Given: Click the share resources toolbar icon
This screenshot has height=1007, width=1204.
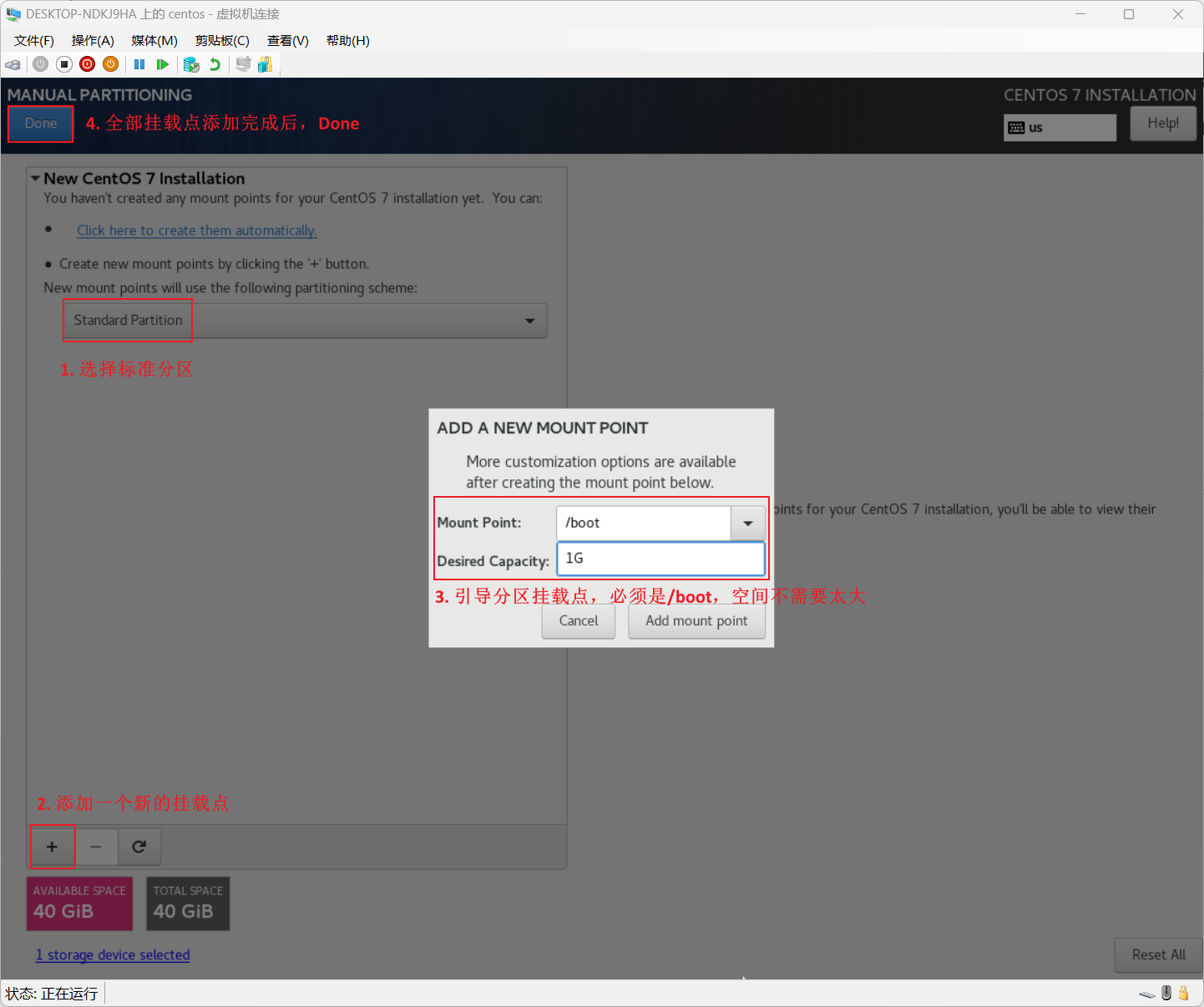Looking at the screenshot, I should 266,64.
